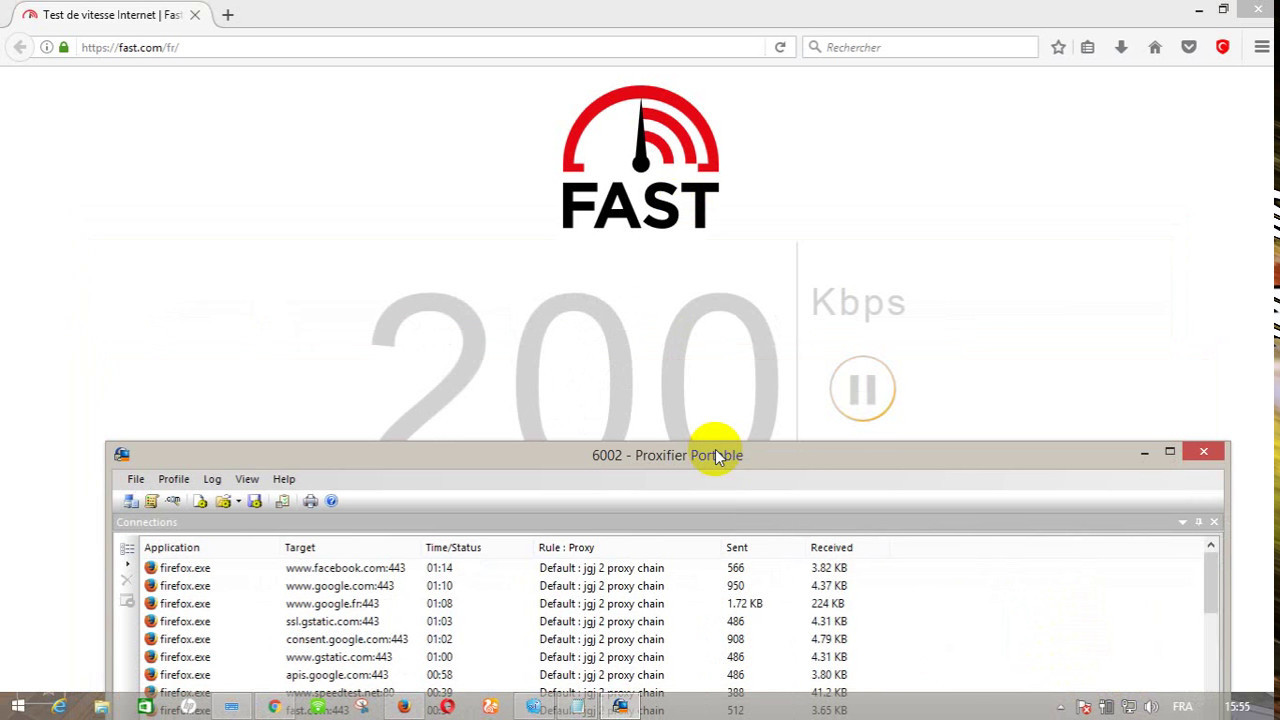Expand the open profile dropdown arrow

click(238, 502)
